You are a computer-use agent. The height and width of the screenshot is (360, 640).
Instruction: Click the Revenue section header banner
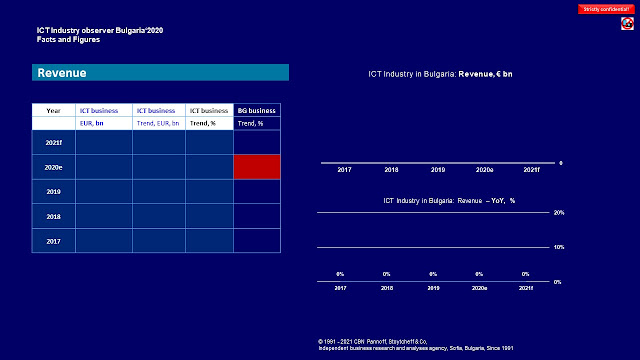tap(160, 72)
